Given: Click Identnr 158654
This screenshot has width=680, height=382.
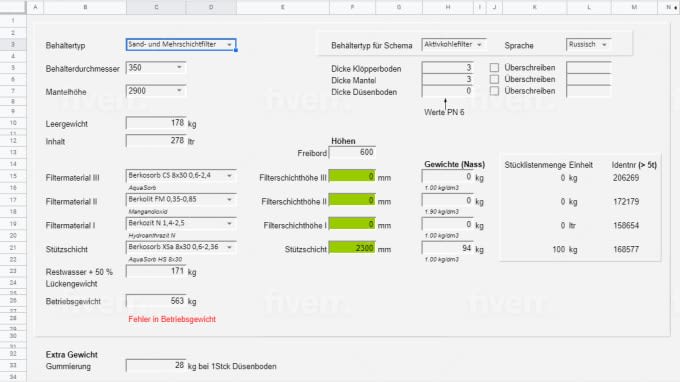Looking at the screenshot, I should tap(626, 225).
